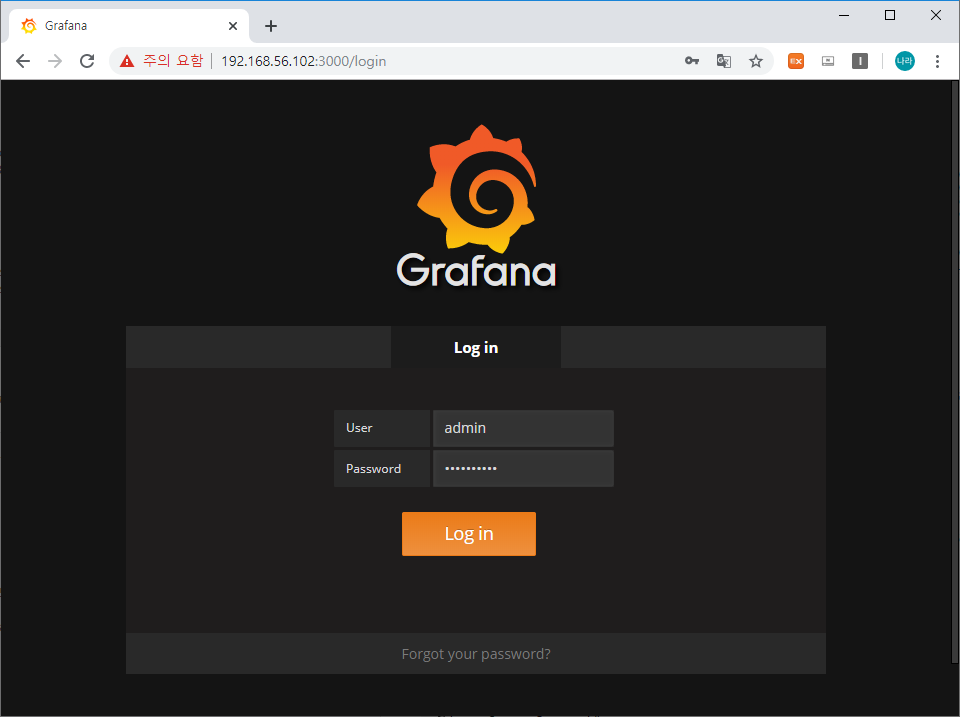Click the translate page icon

point(724,61)
